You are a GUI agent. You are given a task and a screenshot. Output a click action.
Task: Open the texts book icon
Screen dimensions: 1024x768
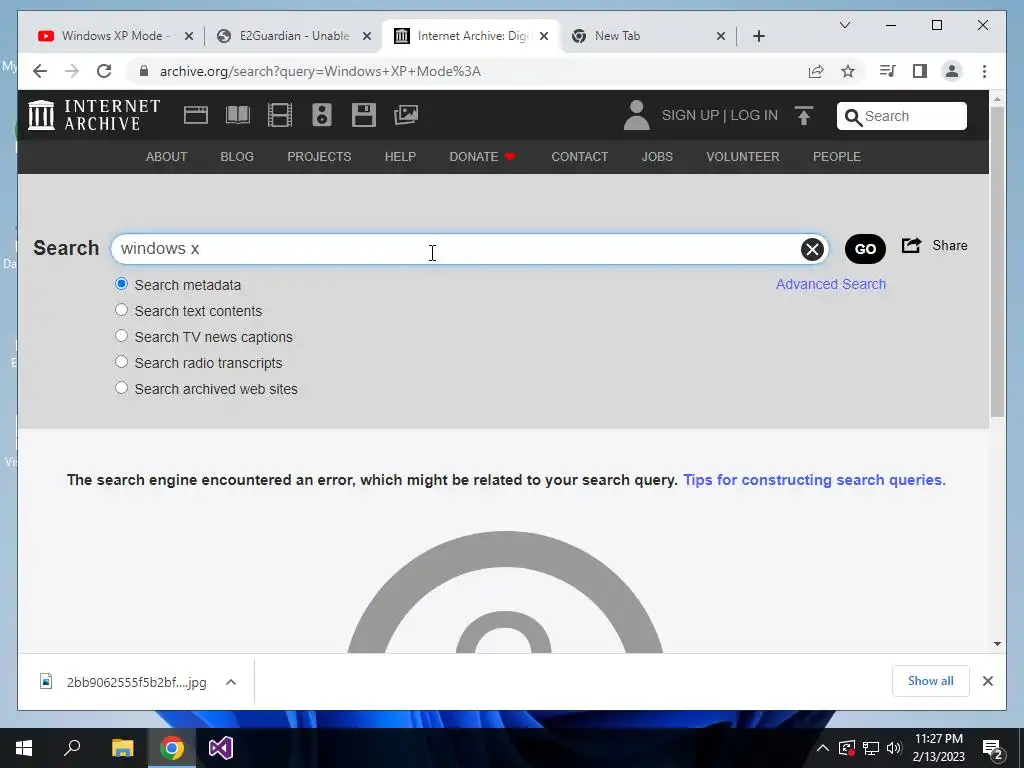click(238, 116)
